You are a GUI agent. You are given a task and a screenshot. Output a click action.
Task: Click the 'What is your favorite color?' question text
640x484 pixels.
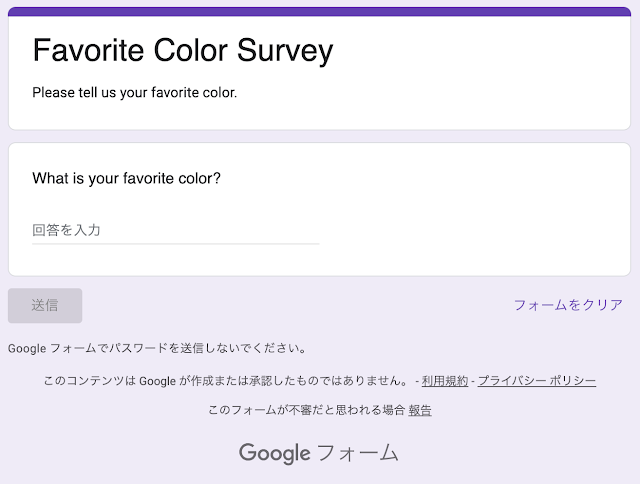pos(126,179)
